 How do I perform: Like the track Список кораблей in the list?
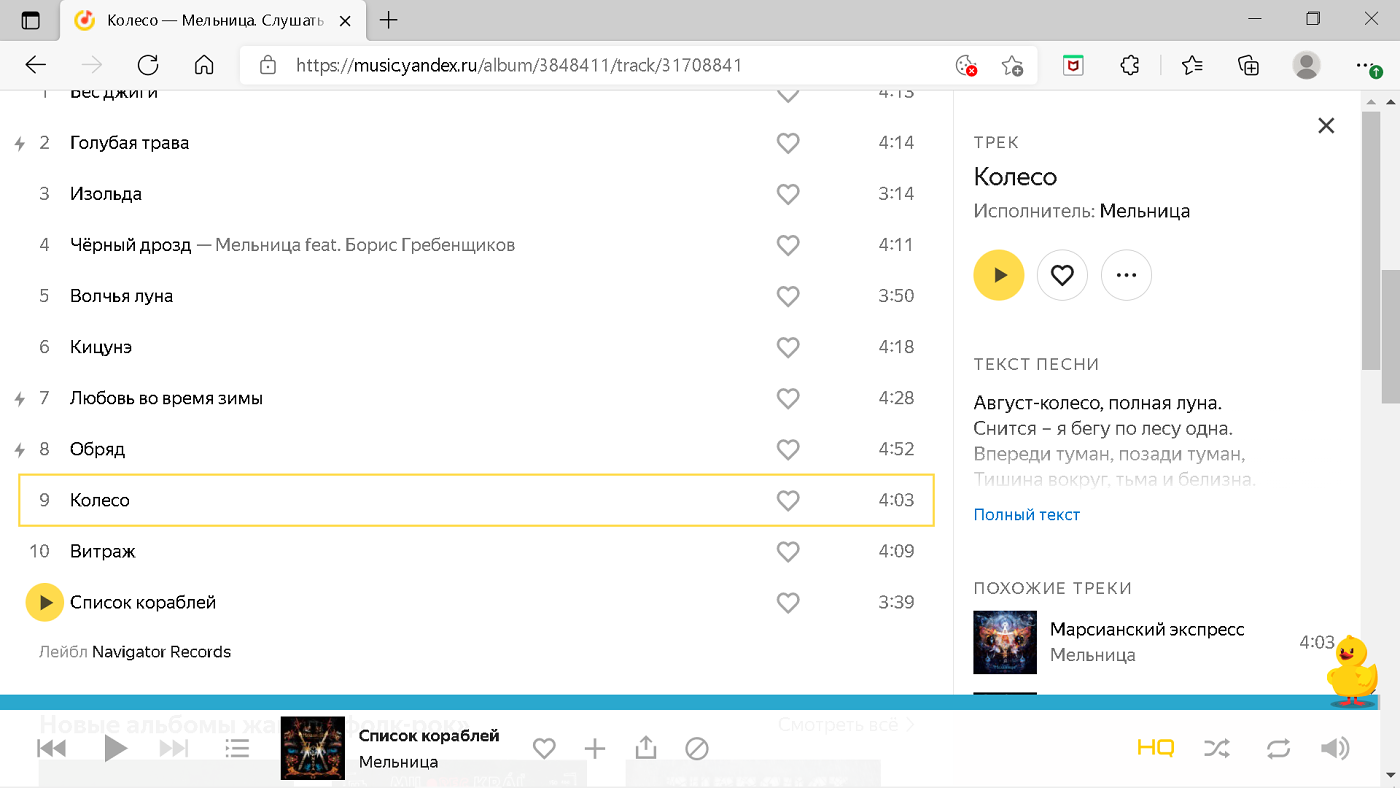pyautogui.click(x=788, y=602)
